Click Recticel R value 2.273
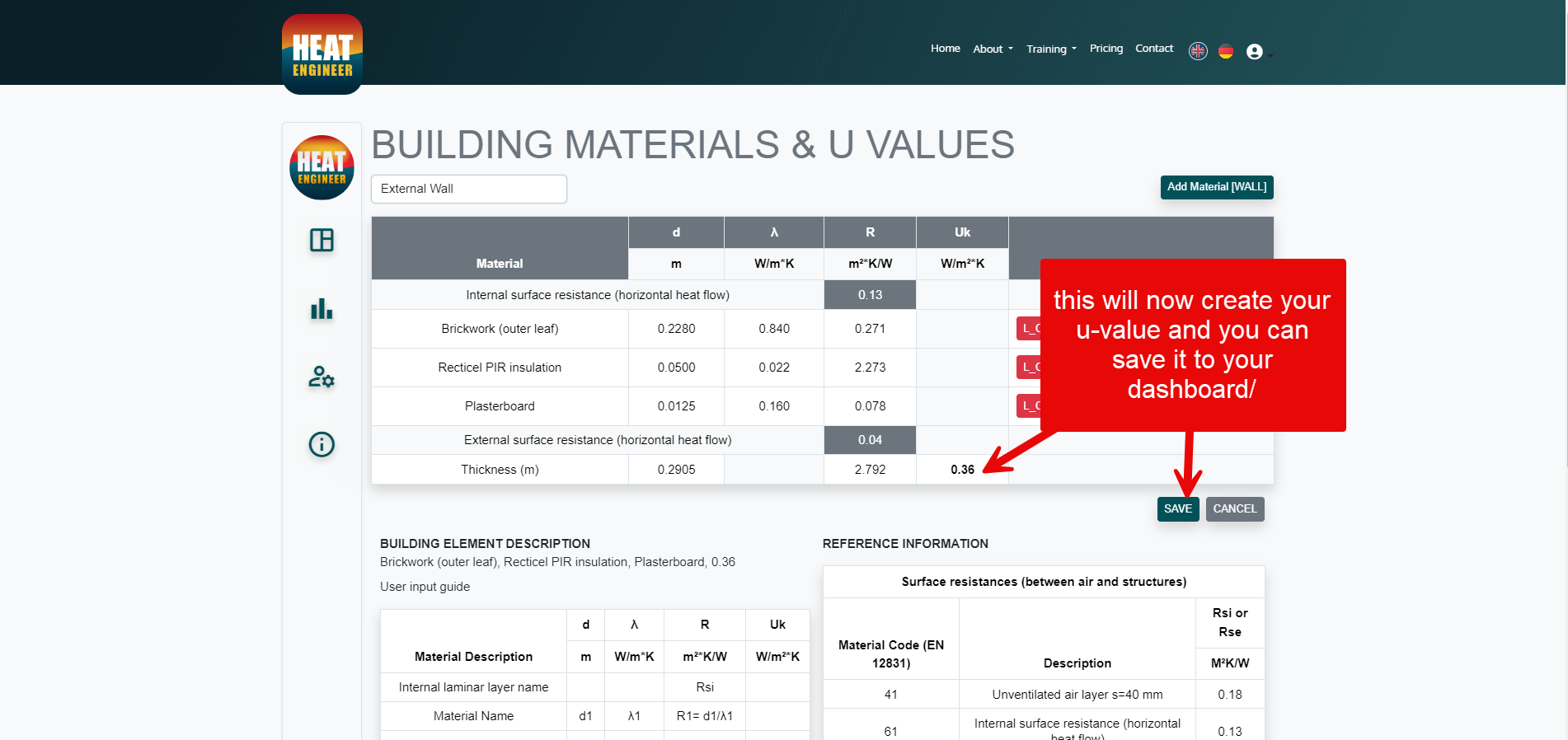This screenshot has width=1568, height=740. click(870, 368)
